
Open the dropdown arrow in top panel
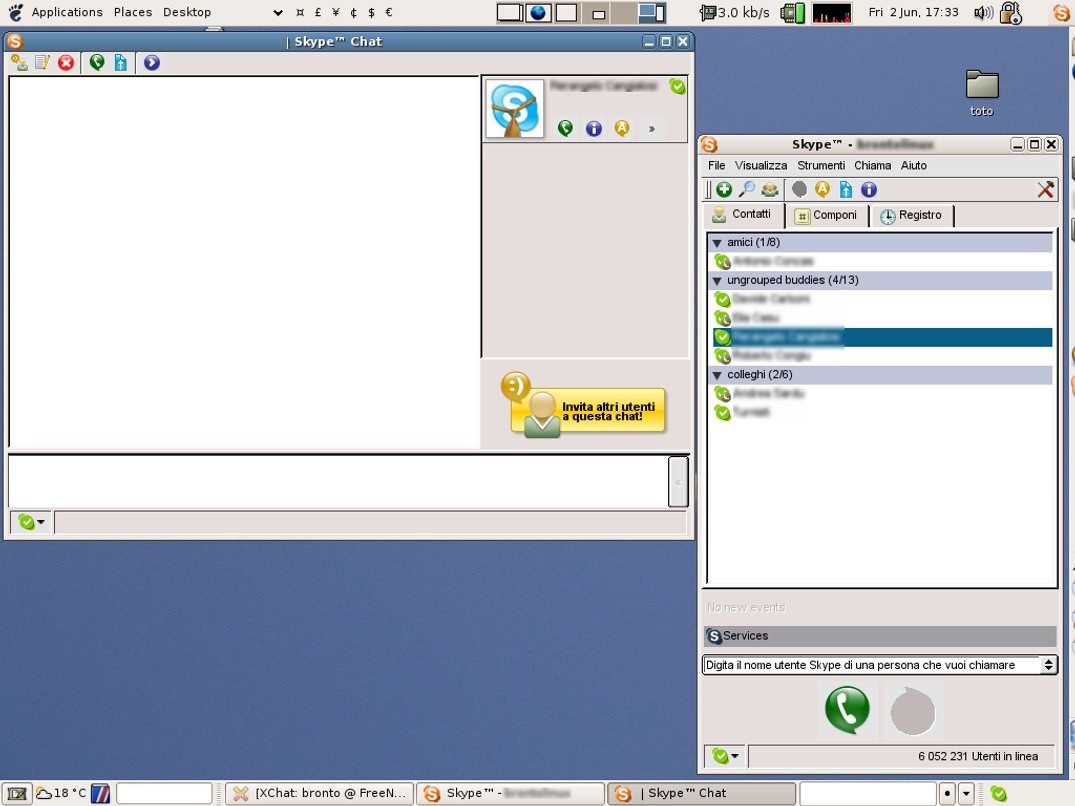(x=278, y=12)
